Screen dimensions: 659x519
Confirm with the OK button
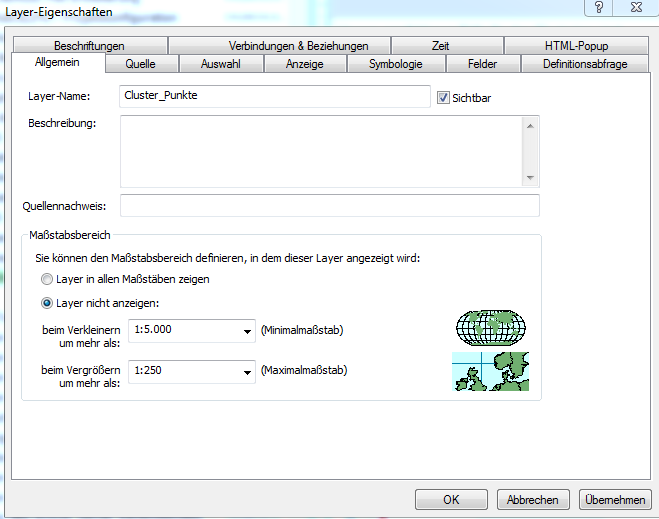(451, 500)
